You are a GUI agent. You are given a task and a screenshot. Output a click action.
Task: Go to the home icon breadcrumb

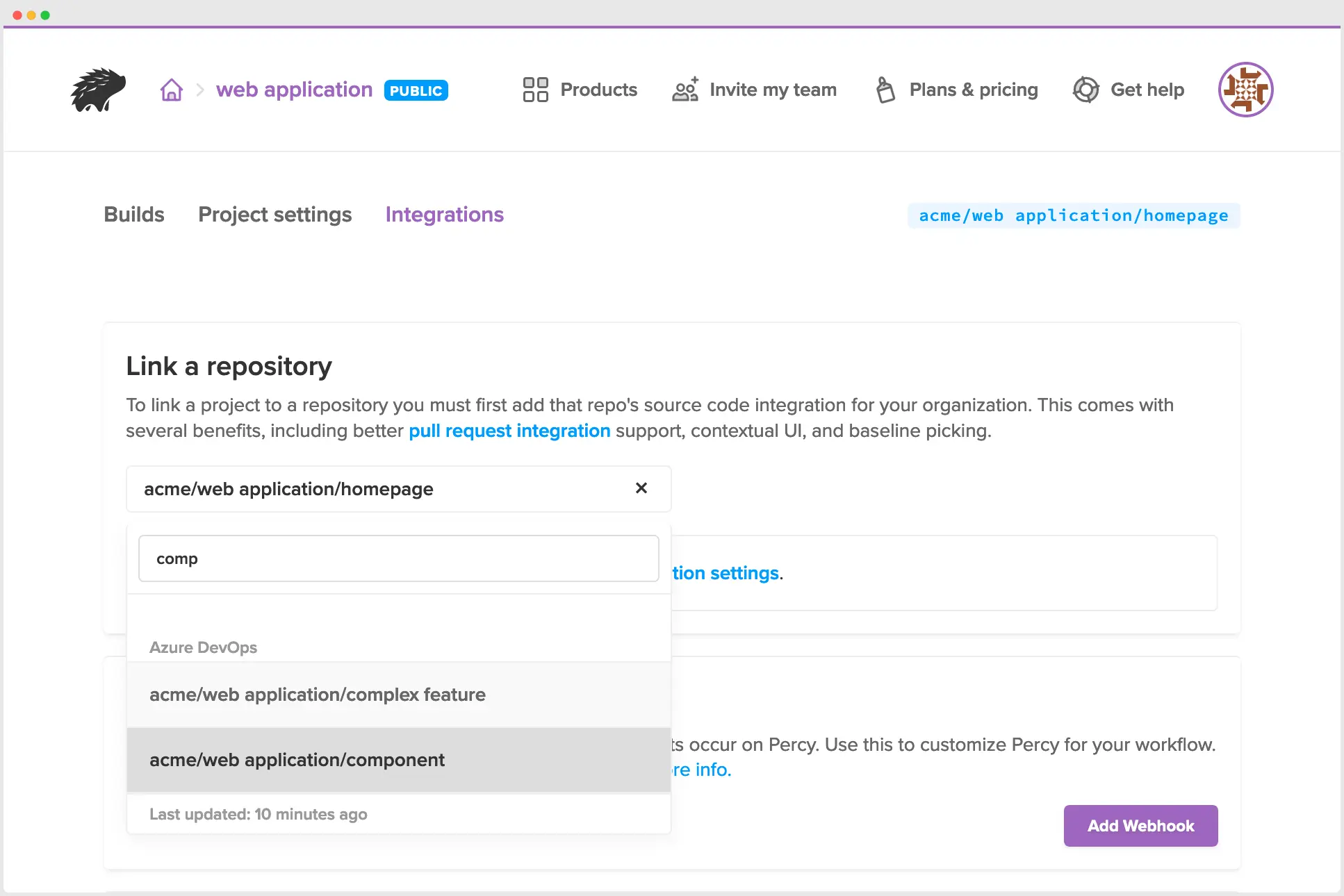(x=171, y=90)
